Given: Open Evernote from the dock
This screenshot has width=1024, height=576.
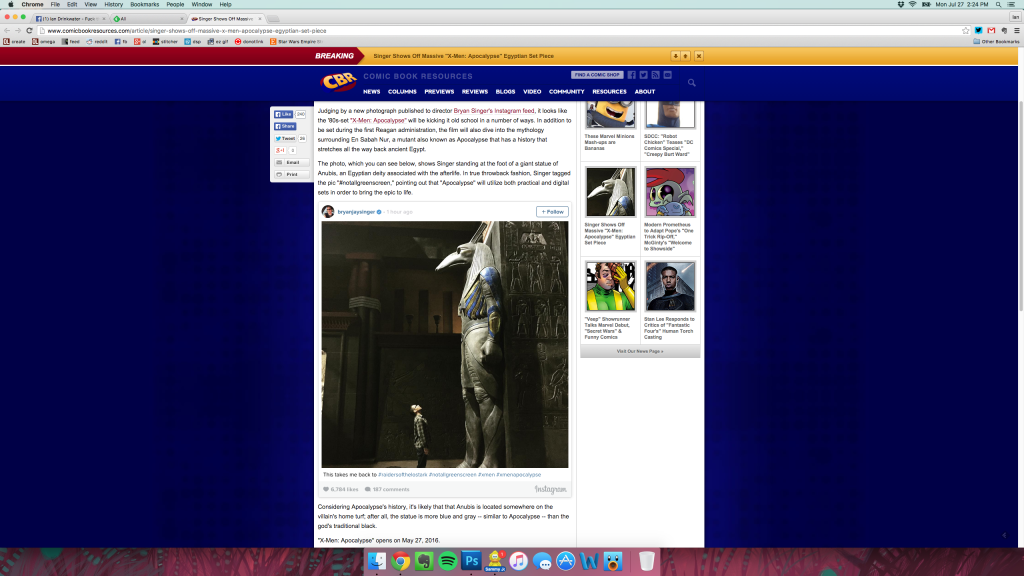Looking at the screenshot, I should pos(424,561).
